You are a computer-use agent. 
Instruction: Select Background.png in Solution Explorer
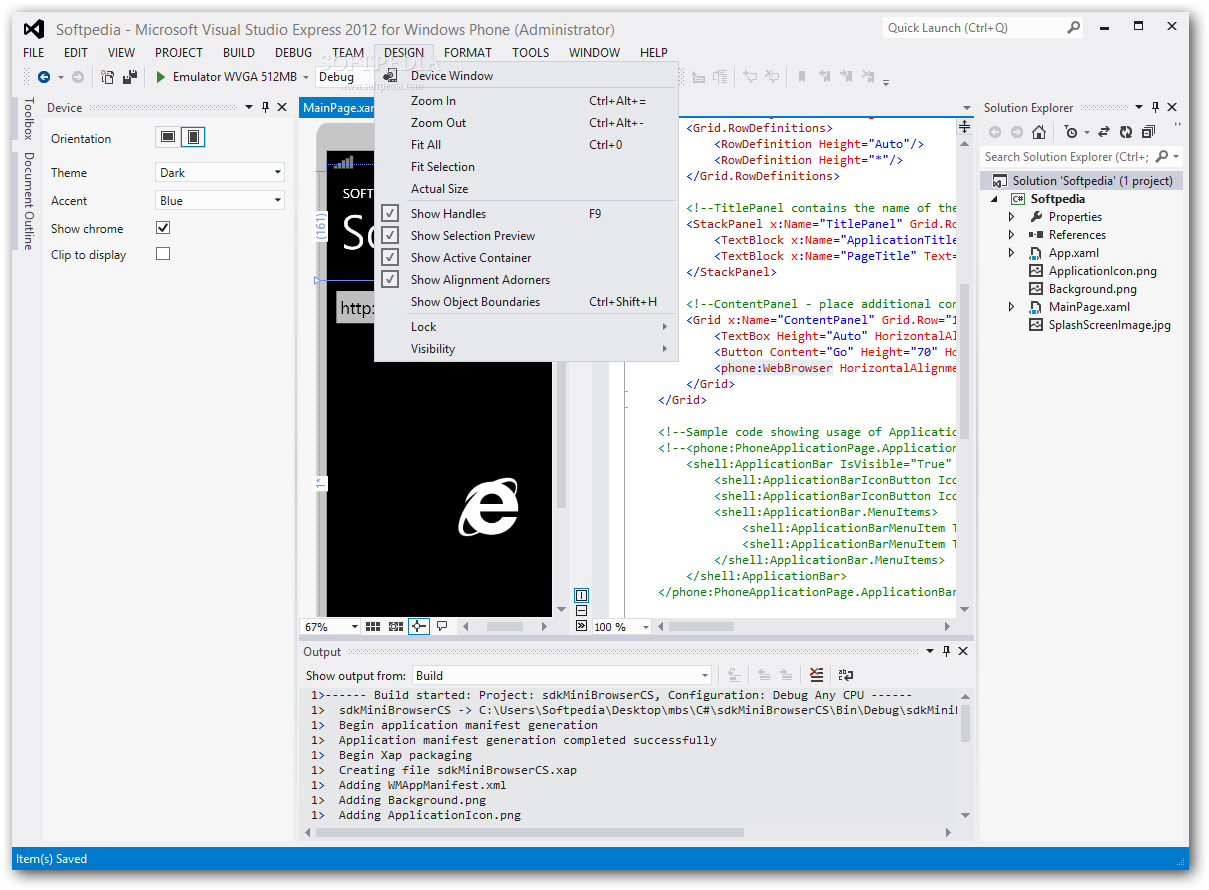pos(1093,289)
